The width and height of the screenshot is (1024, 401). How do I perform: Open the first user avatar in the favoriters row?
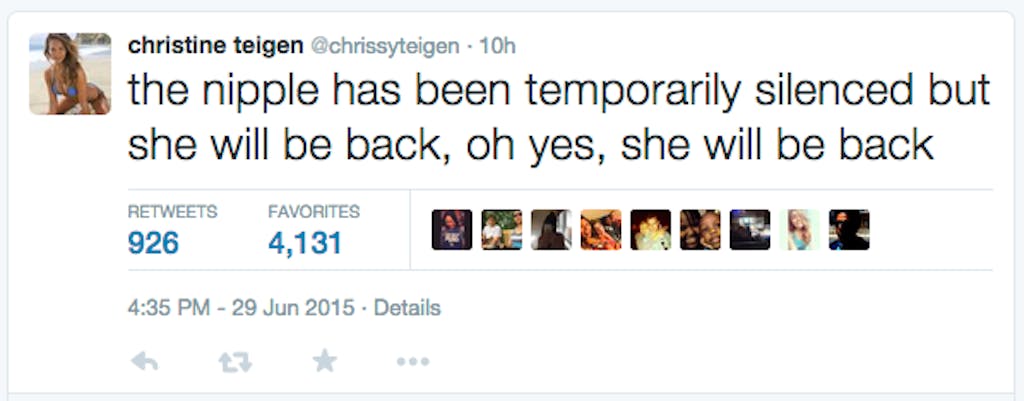pos(452,229)
